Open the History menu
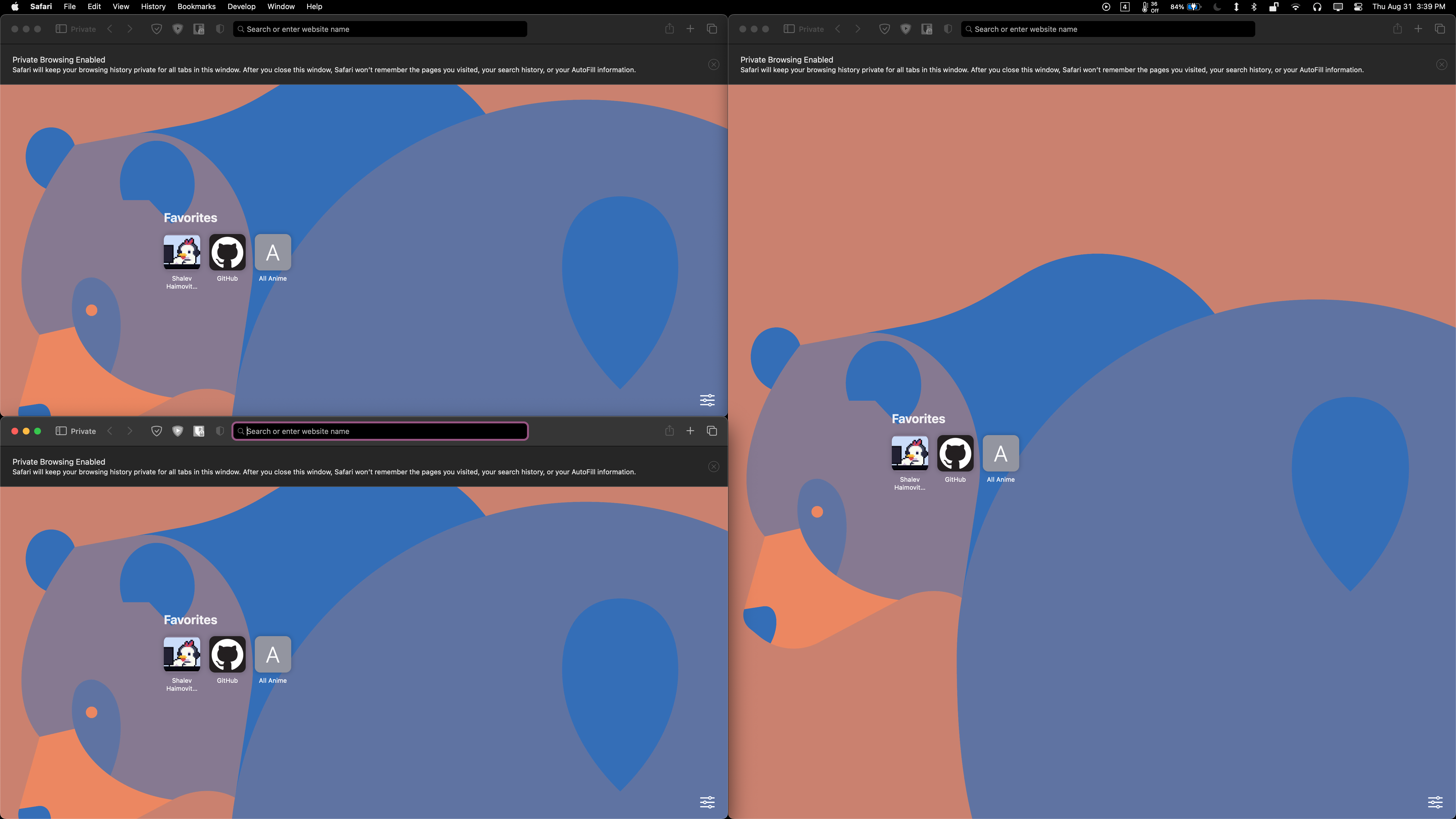Image resolution: width=1456 pixels, height=819 pixels. coord(153,7)
